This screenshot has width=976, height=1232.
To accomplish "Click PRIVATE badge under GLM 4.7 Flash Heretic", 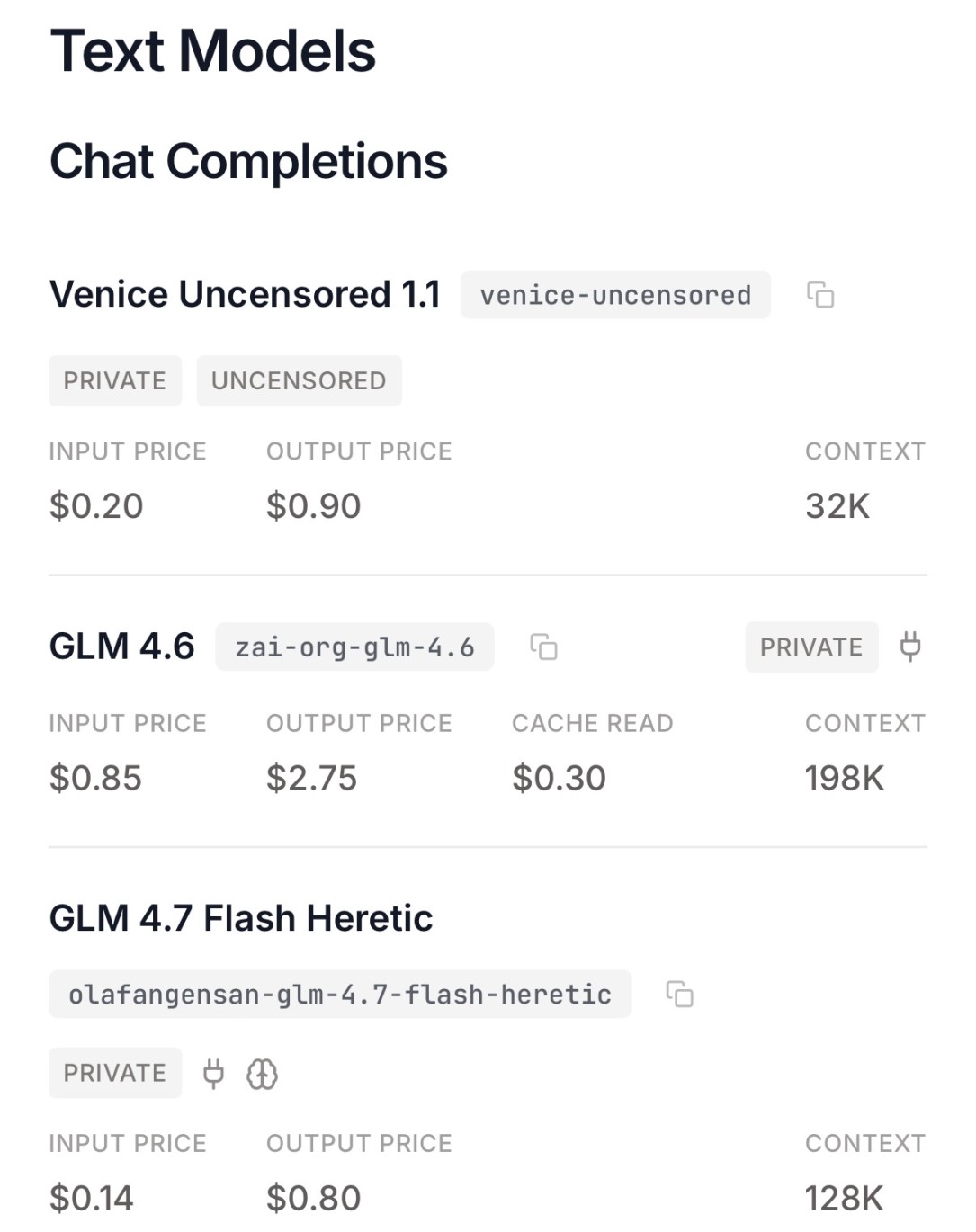I will [115, 1073].
